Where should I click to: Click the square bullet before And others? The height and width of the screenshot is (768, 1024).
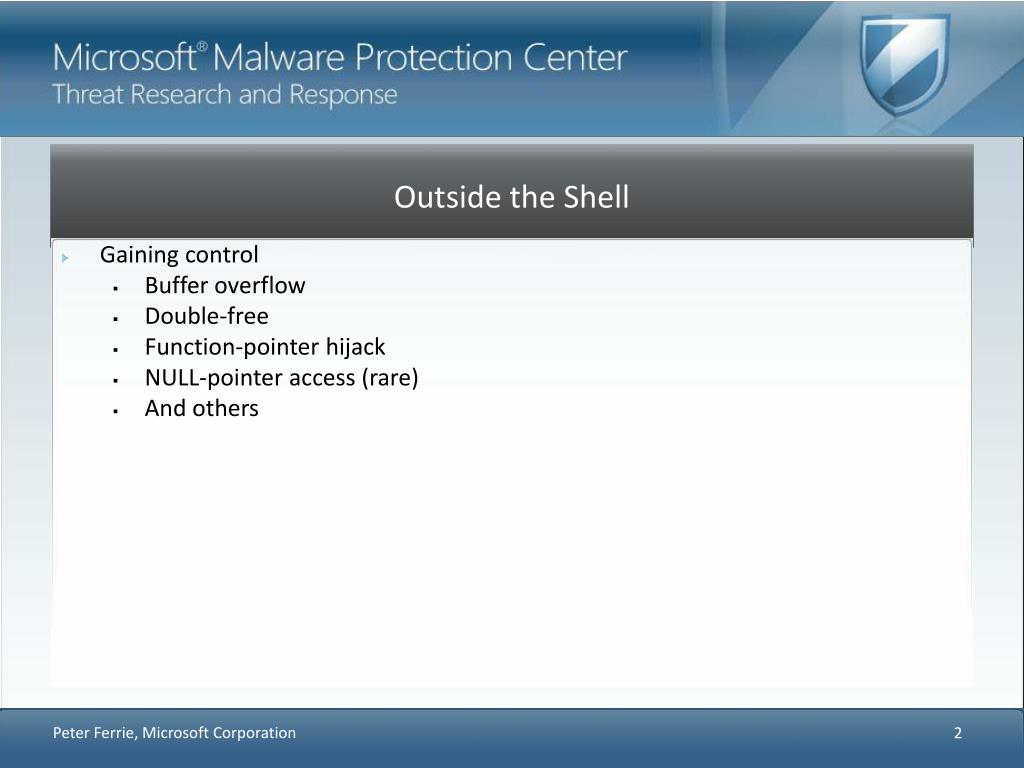[116, 411]
